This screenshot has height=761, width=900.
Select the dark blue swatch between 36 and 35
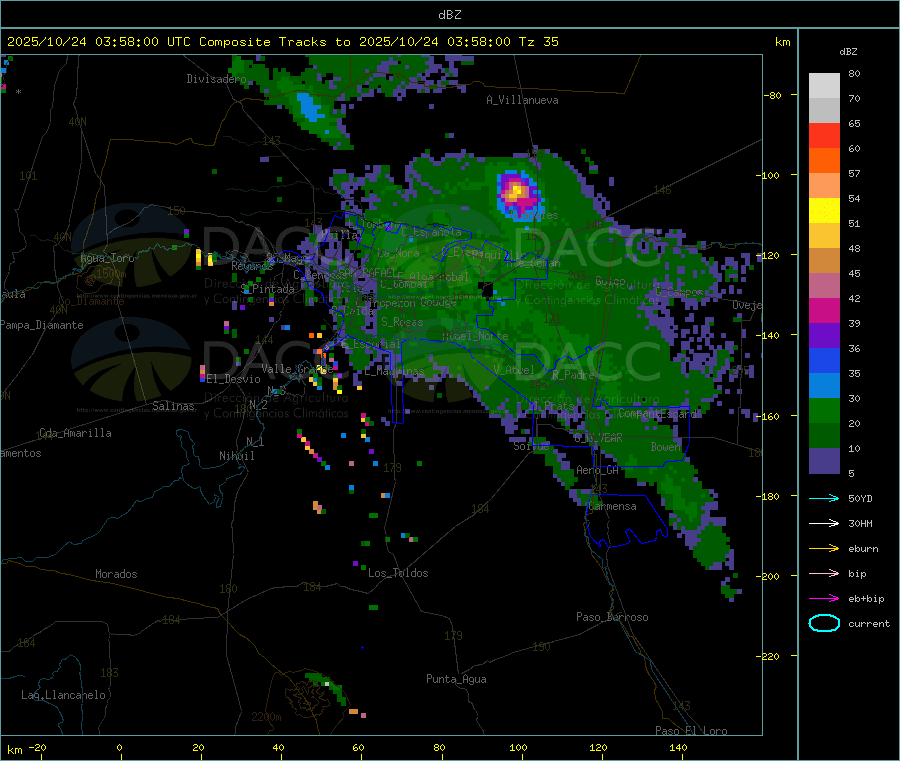[x=824, y=360]
